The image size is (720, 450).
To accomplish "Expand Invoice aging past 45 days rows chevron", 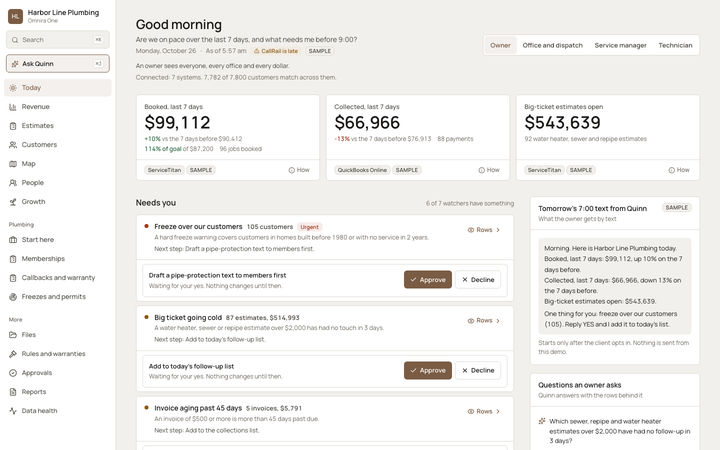I will [x=498, y=412].
